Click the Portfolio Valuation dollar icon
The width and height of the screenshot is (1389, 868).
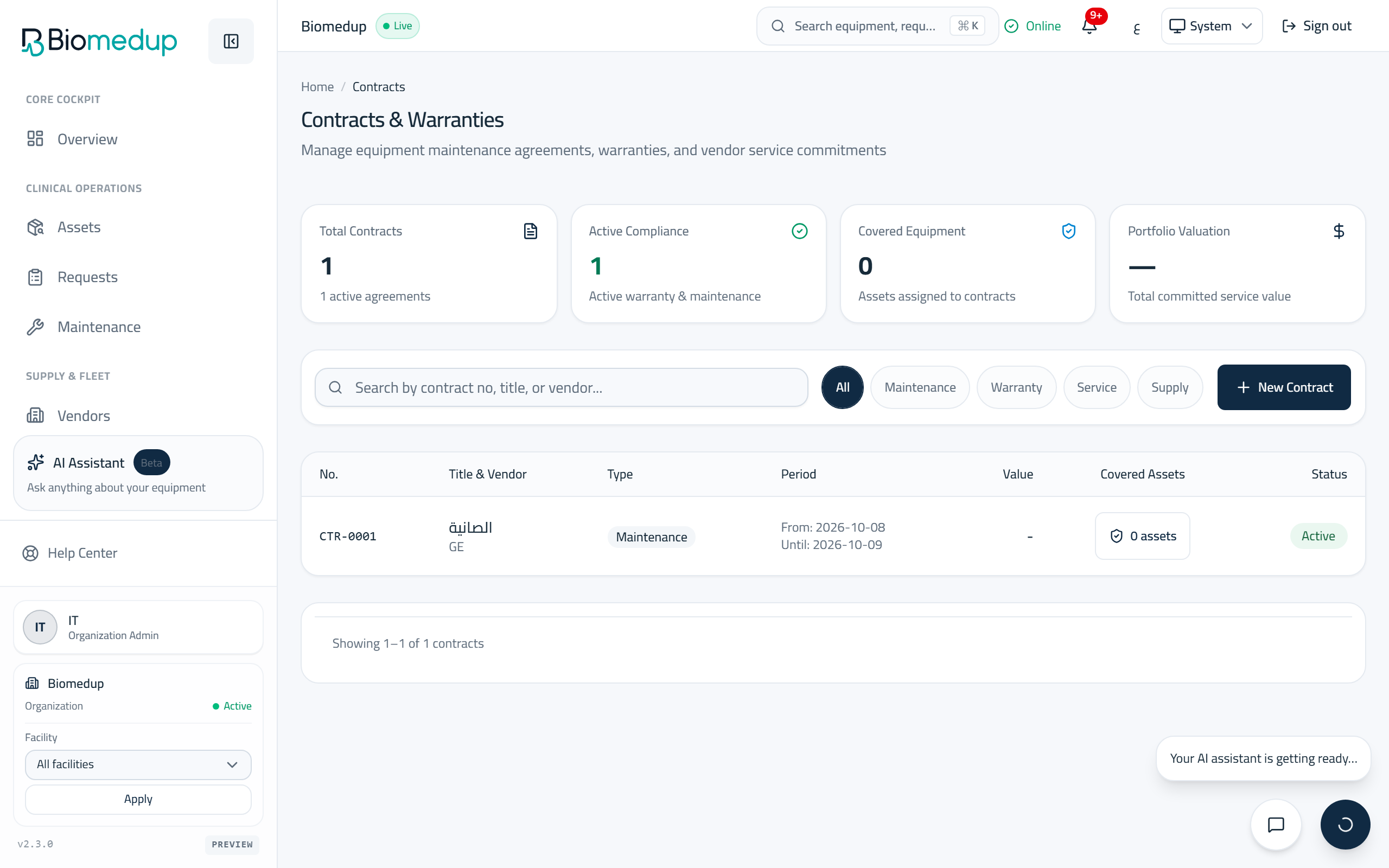point(1339,231)
